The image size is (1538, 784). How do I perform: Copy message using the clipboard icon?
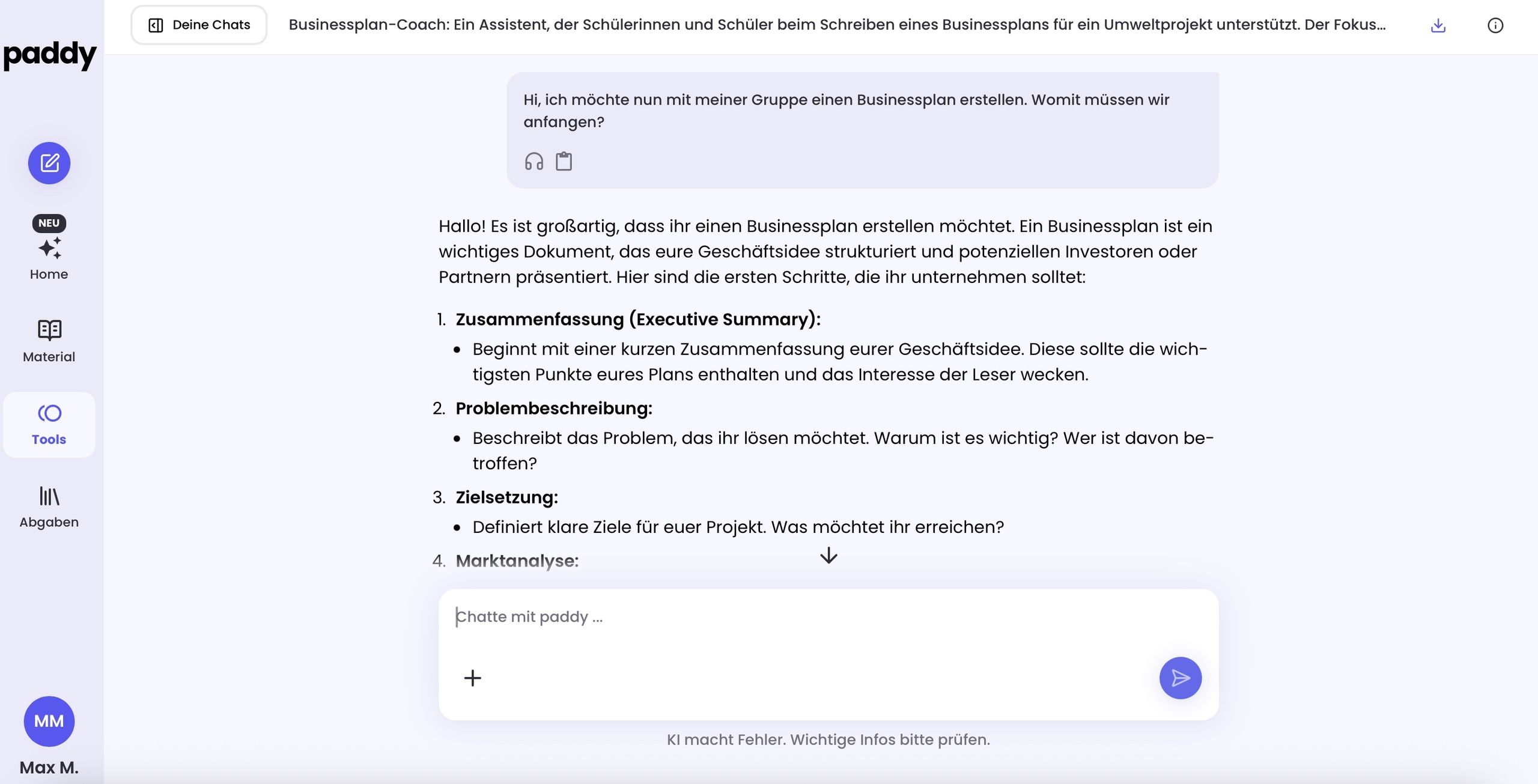pos(564,162)
